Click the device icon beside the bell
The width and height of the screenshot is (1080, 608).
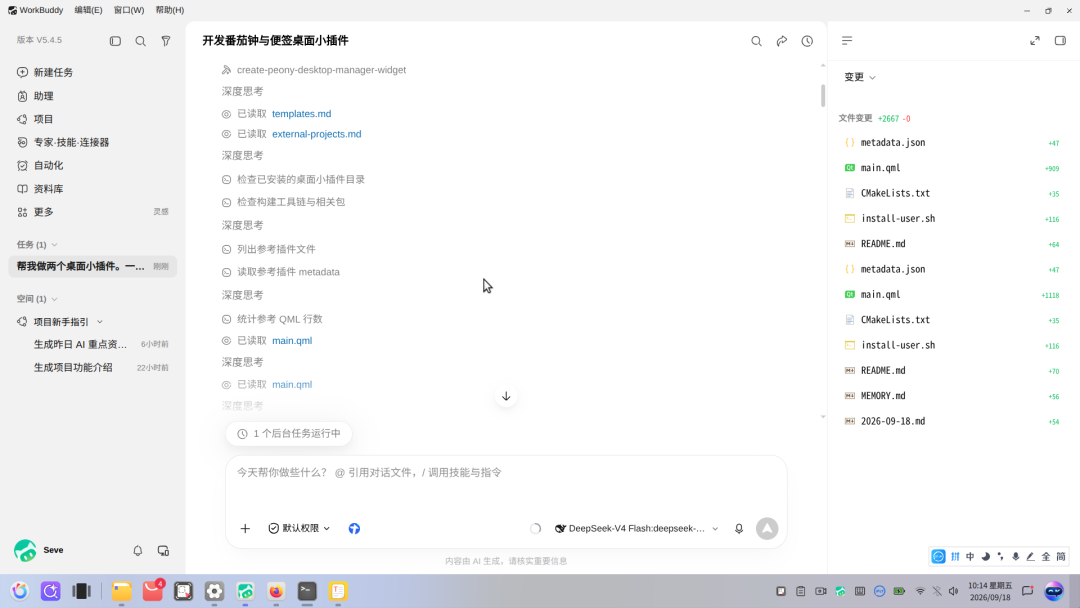point(163,551)
